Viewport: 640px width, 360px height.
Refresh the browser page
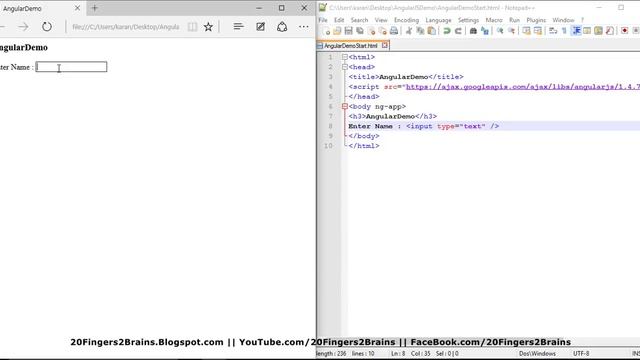[x=47, y=27]
